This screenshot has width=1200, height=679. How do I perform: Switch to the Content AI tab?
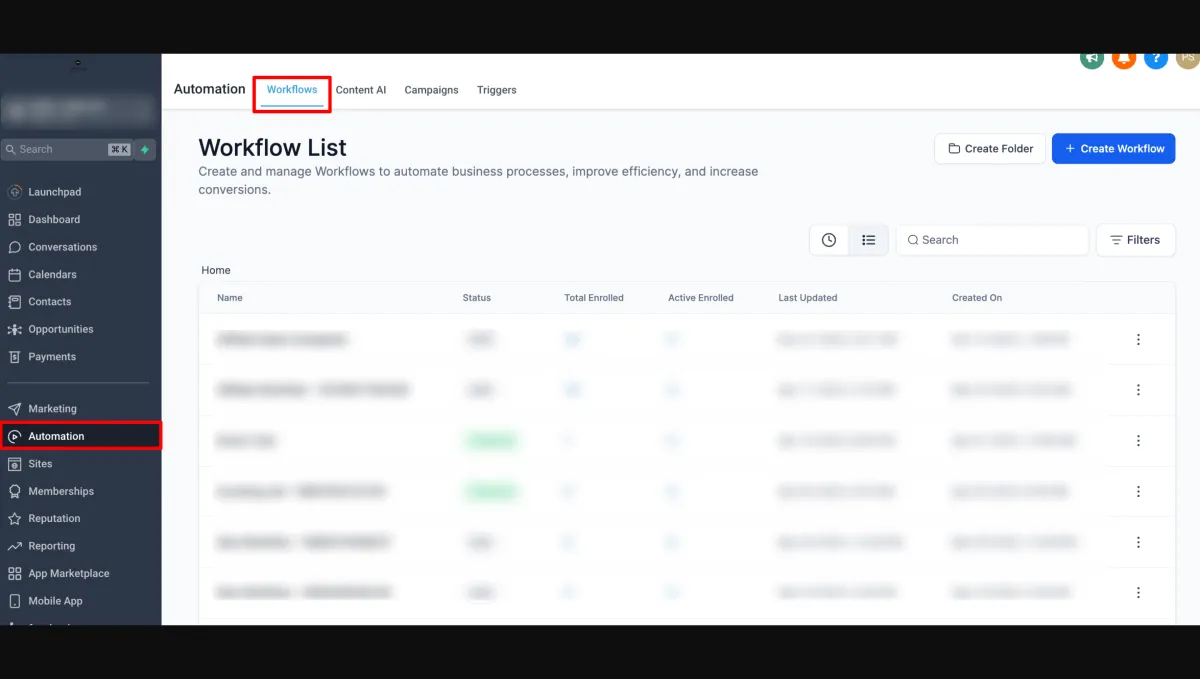361,90
